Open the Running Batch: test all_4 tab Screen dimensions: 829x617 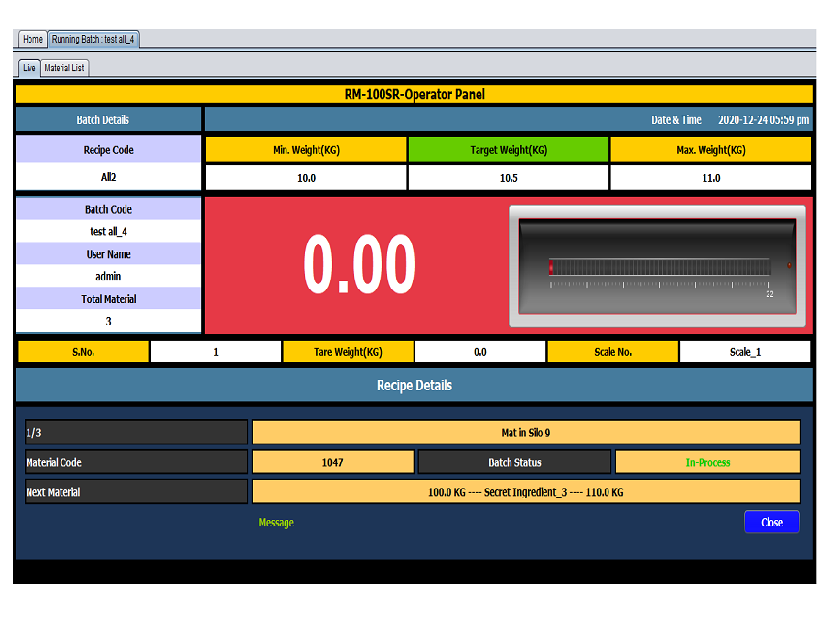93,39
